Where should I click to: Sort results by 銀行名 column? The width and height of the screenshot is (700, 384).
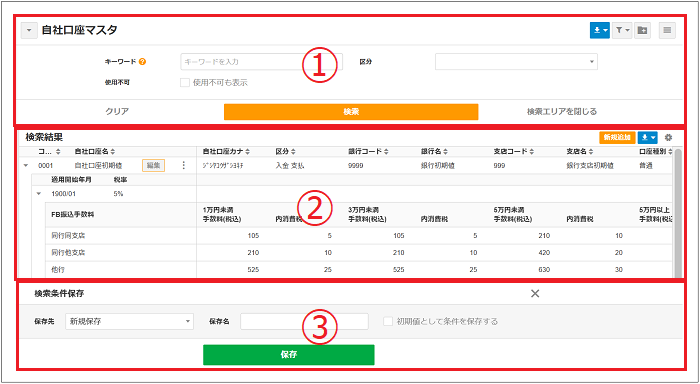coord(434,152)
